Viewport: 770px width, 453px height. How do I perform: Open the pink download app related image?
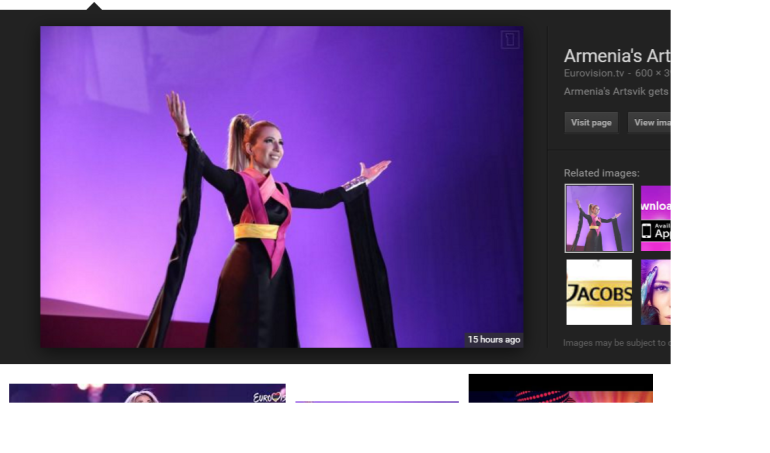[x=656, y=219]
